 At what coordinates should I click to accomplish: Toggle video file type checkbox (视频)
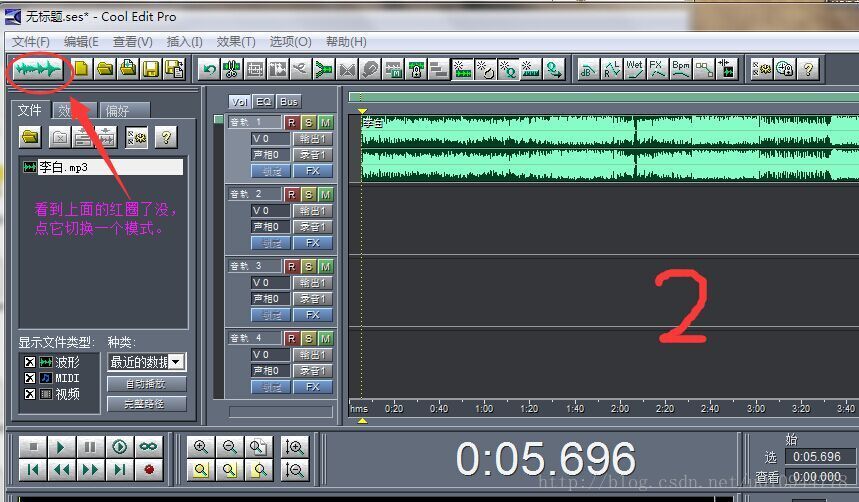coord(30,394)
